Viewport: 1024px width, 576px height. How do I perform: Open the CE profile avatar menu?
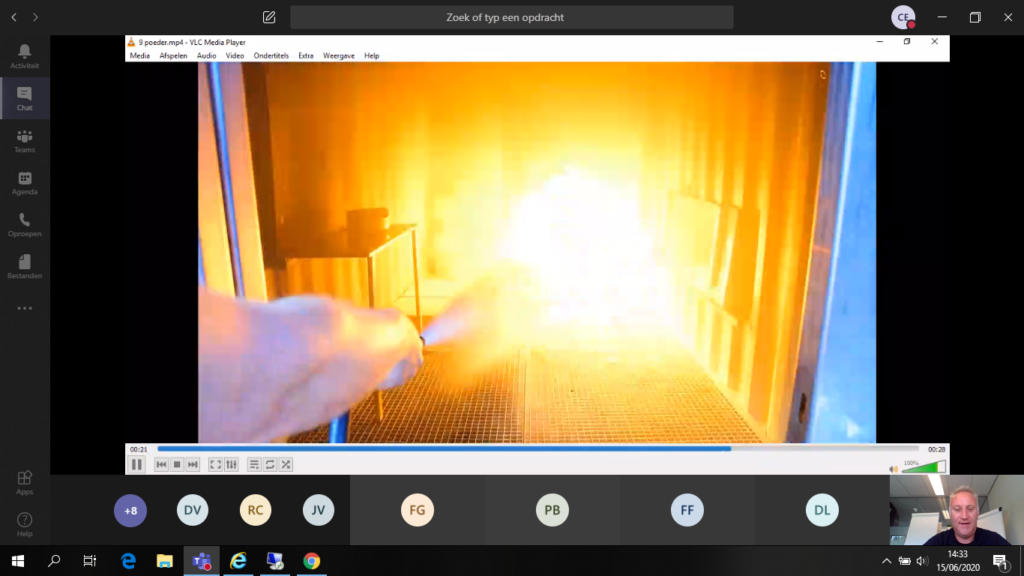903,17
